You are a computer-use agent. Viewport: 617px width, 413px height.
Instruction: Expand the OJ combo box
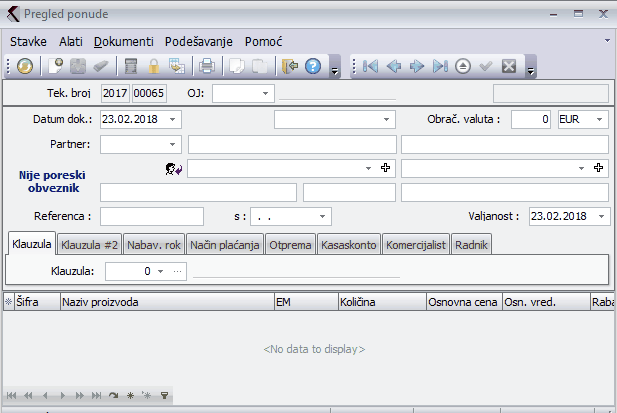coord(266,94)
